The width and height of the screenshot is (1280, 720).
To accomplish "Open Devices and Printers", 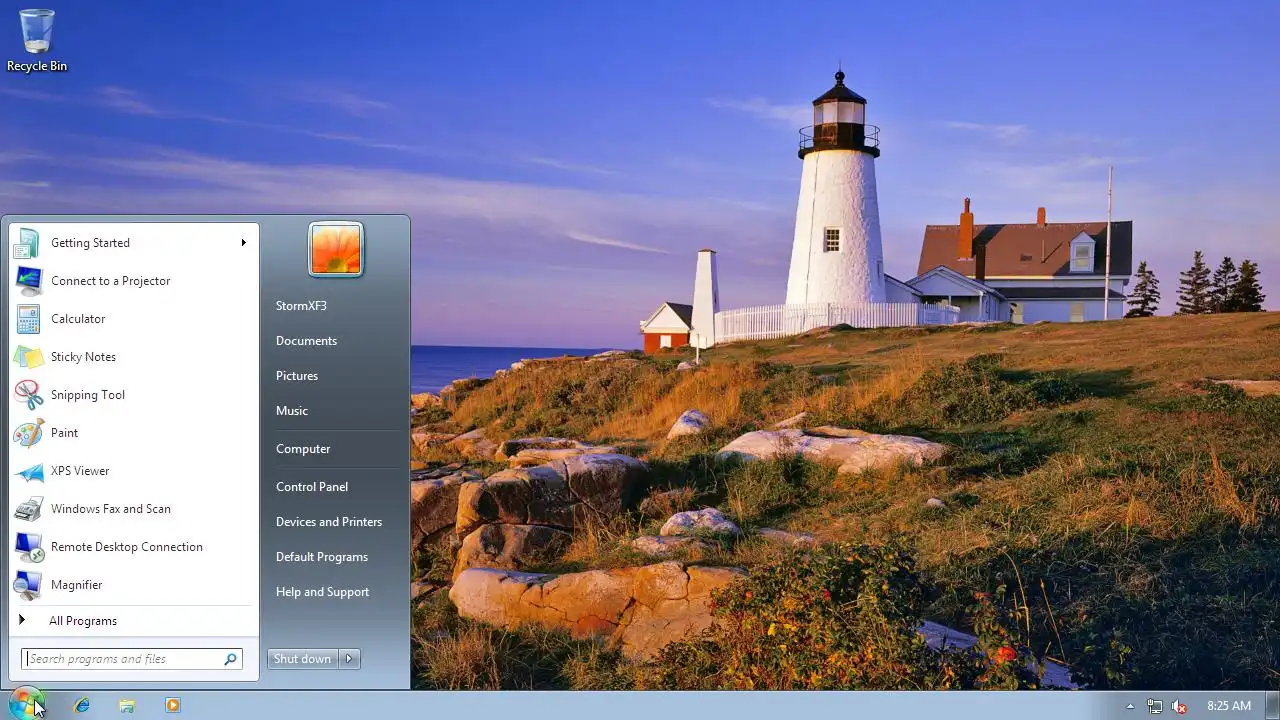I will (329, 522).
